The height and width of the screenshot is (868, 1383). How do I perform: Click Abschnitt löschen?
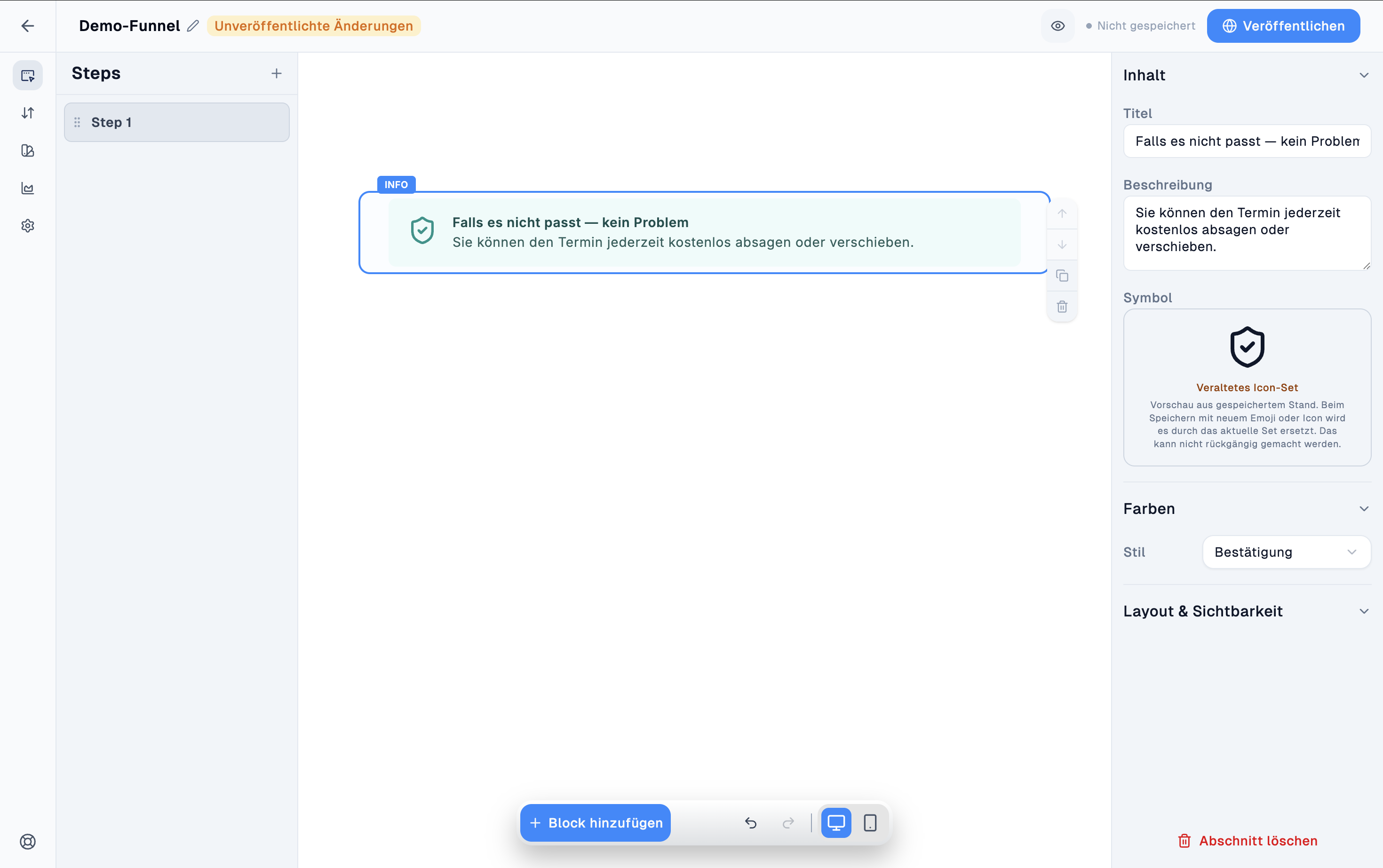click(x=1247, y=840)
